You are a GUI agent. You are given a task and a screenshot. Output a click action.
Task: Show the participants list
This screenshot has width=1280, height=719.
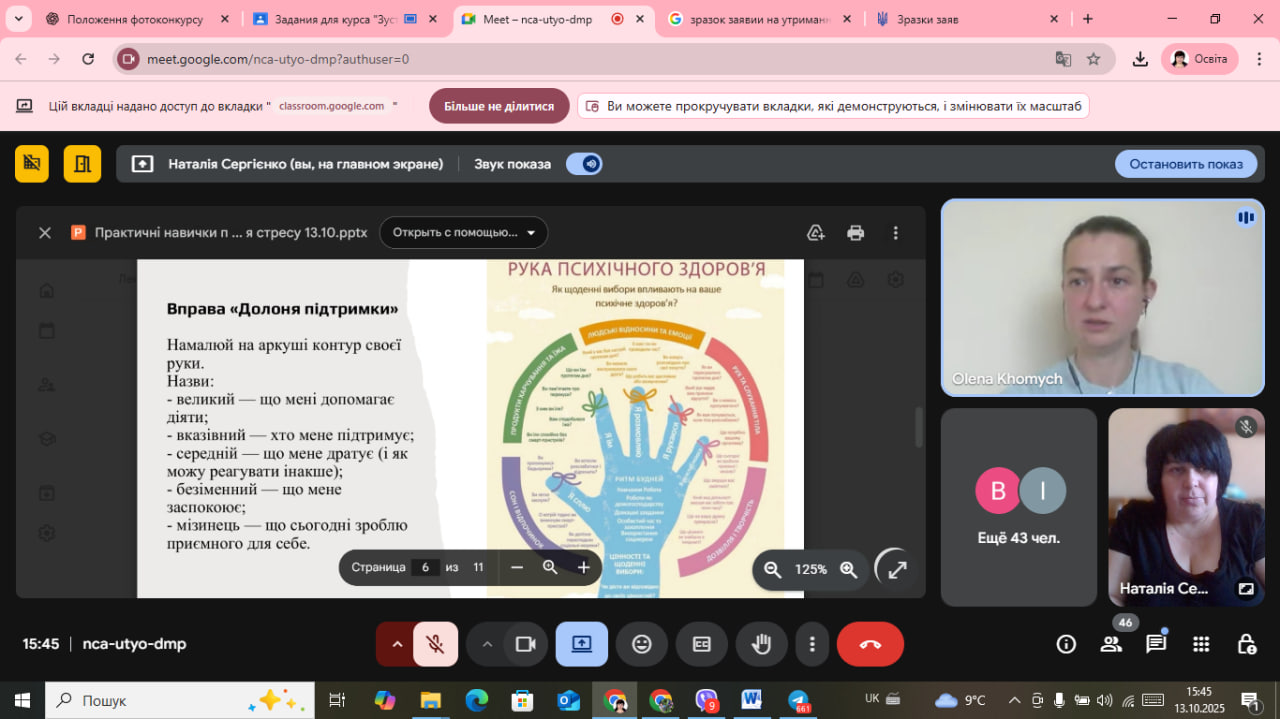tap(1111, 644)
